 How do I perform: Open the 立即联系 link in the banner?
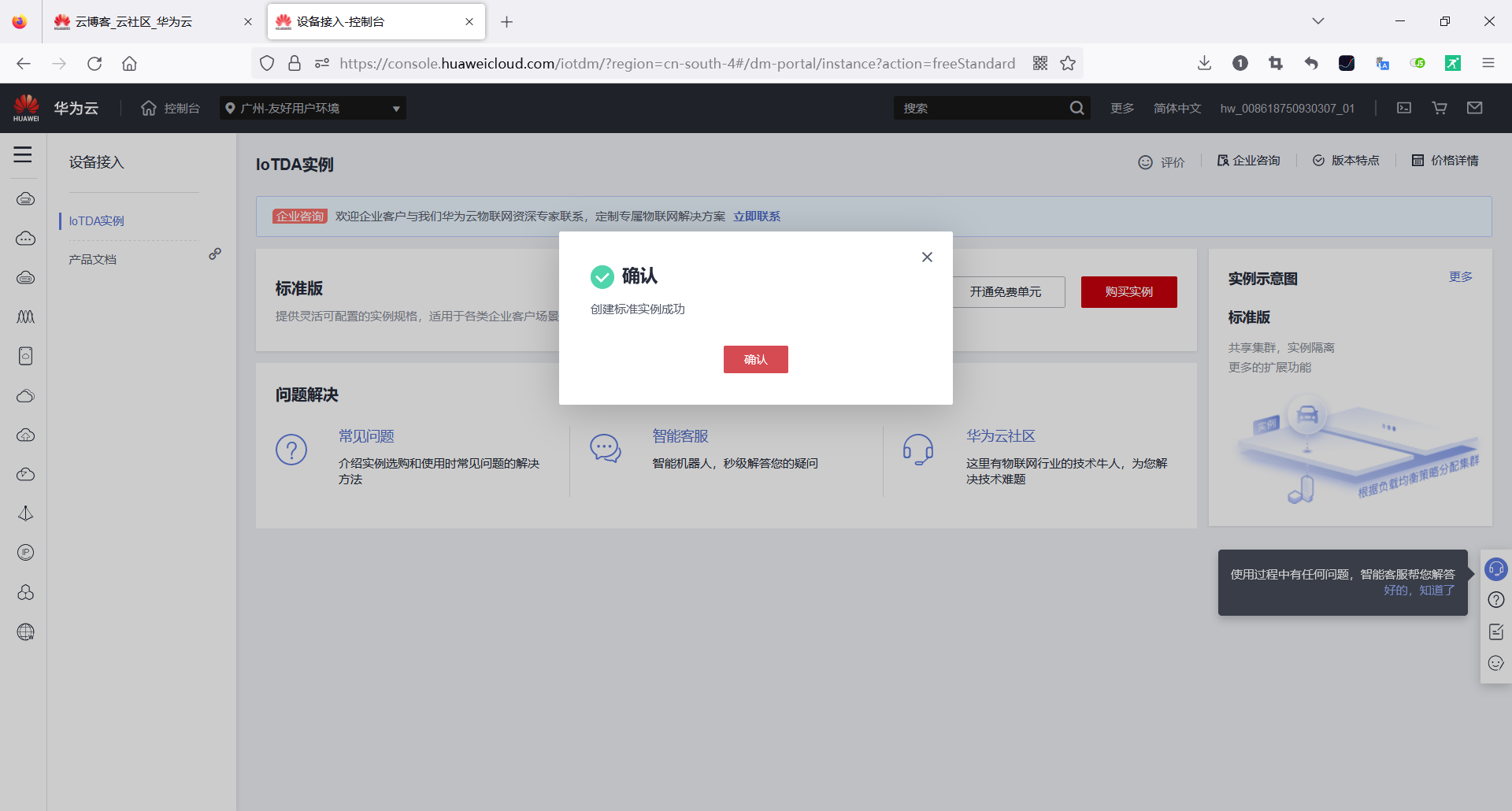pos(756,216)
